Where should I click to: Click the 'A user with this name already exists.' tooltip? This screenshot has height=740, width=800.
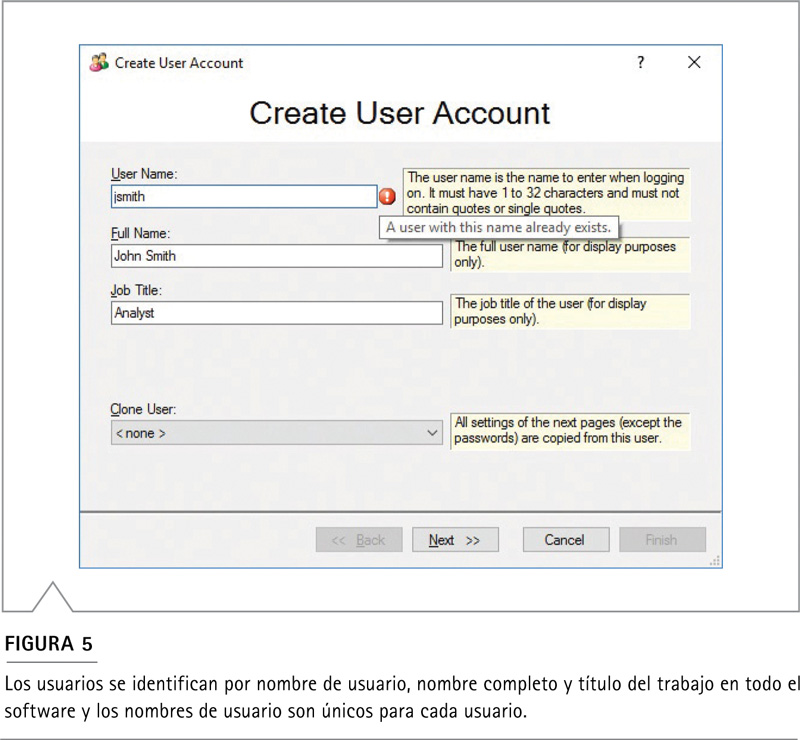pos(498,228)
